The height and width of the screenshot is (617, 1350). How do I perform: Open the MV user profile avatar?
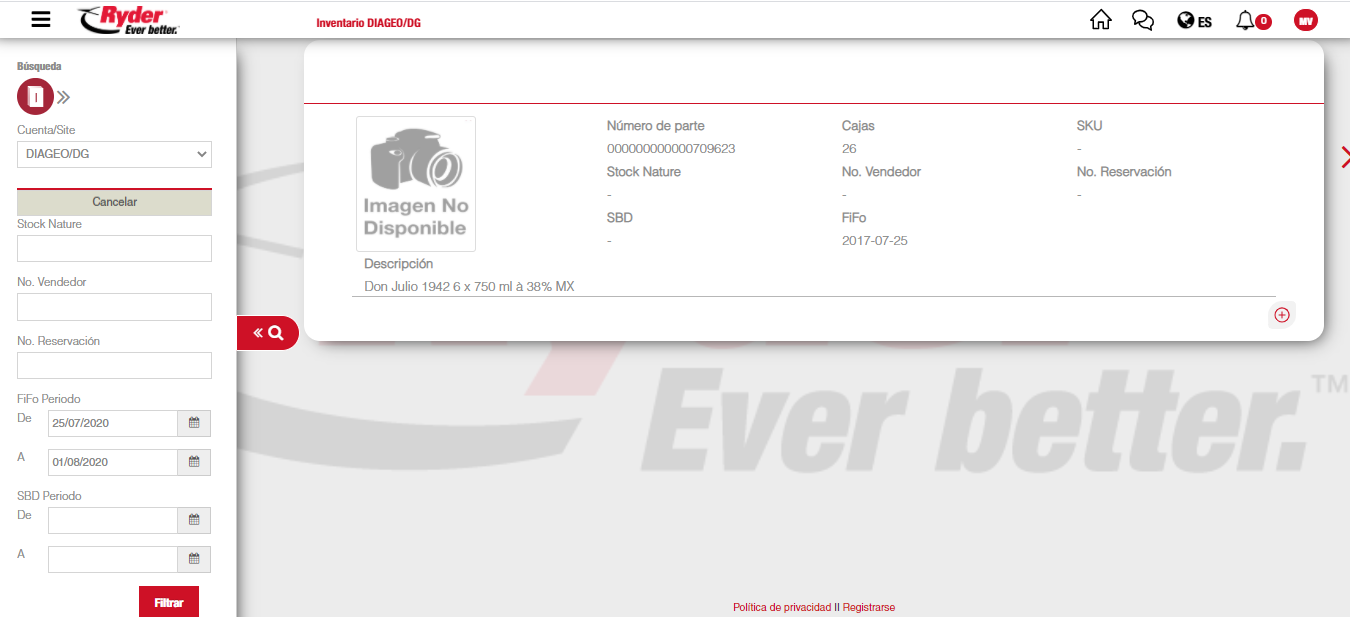pyautogui.click(x=1306, y=20)
